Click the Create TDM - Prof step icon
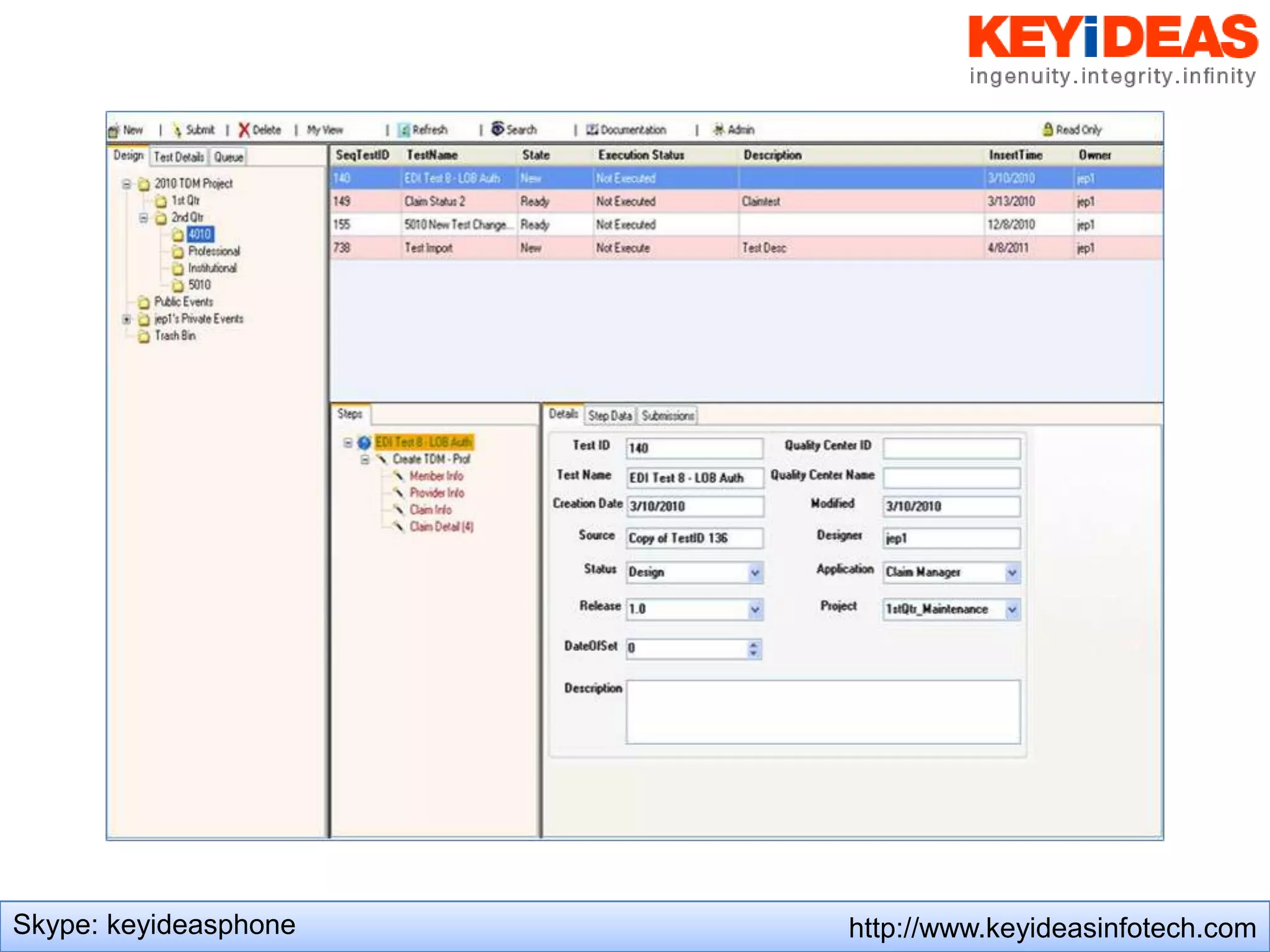1270x952 pixels. (x=382, y=459)
